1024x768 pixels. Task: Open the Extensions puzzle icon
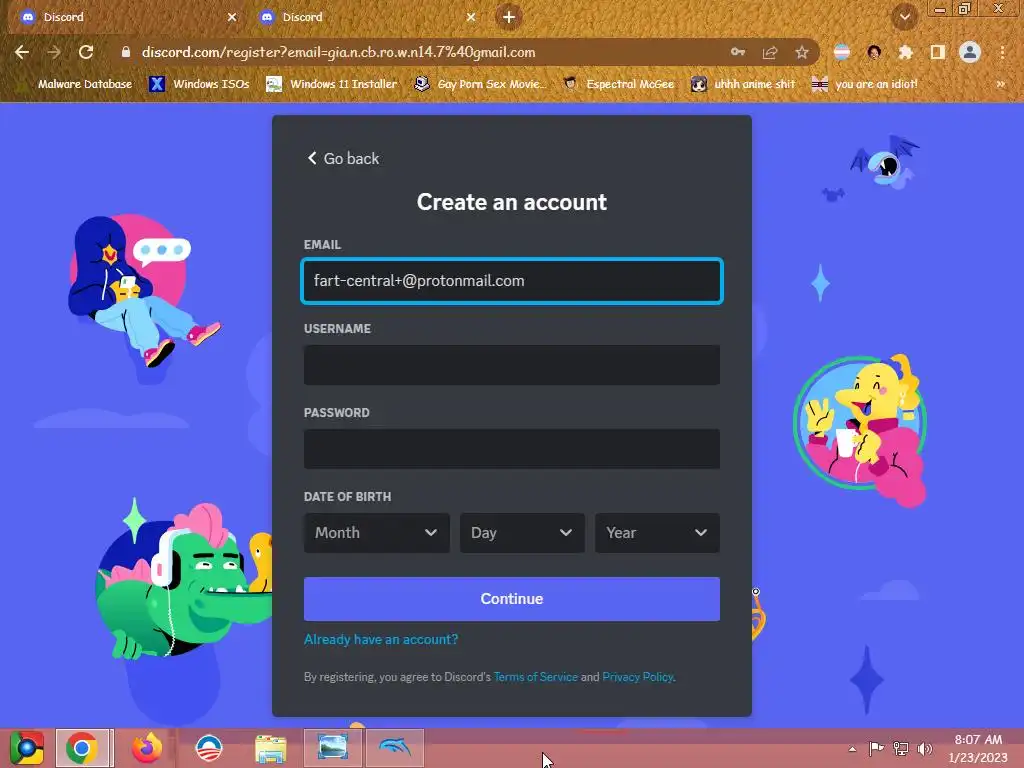[x=905, y=52]
